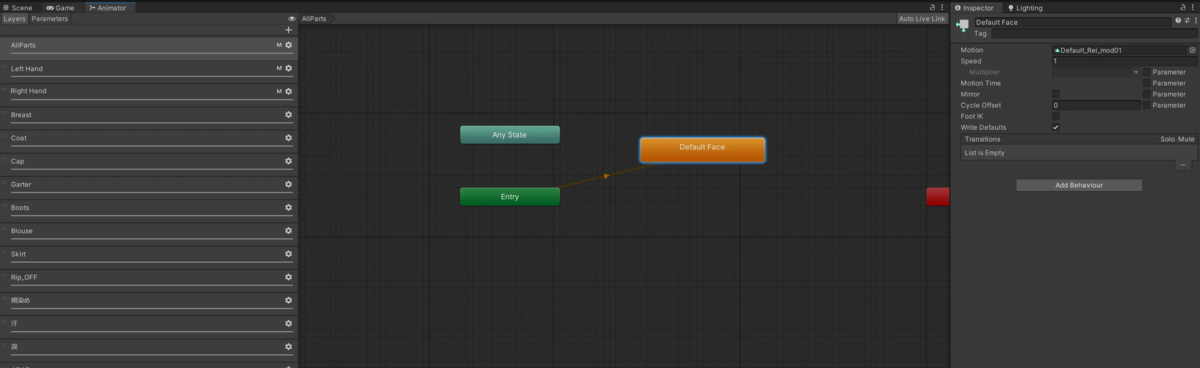Image resolution: width=1200 pixels, height=368 pixels.
Task: Uncheck the Write Defaults checkbox
Action: [x=1056, y=127]
